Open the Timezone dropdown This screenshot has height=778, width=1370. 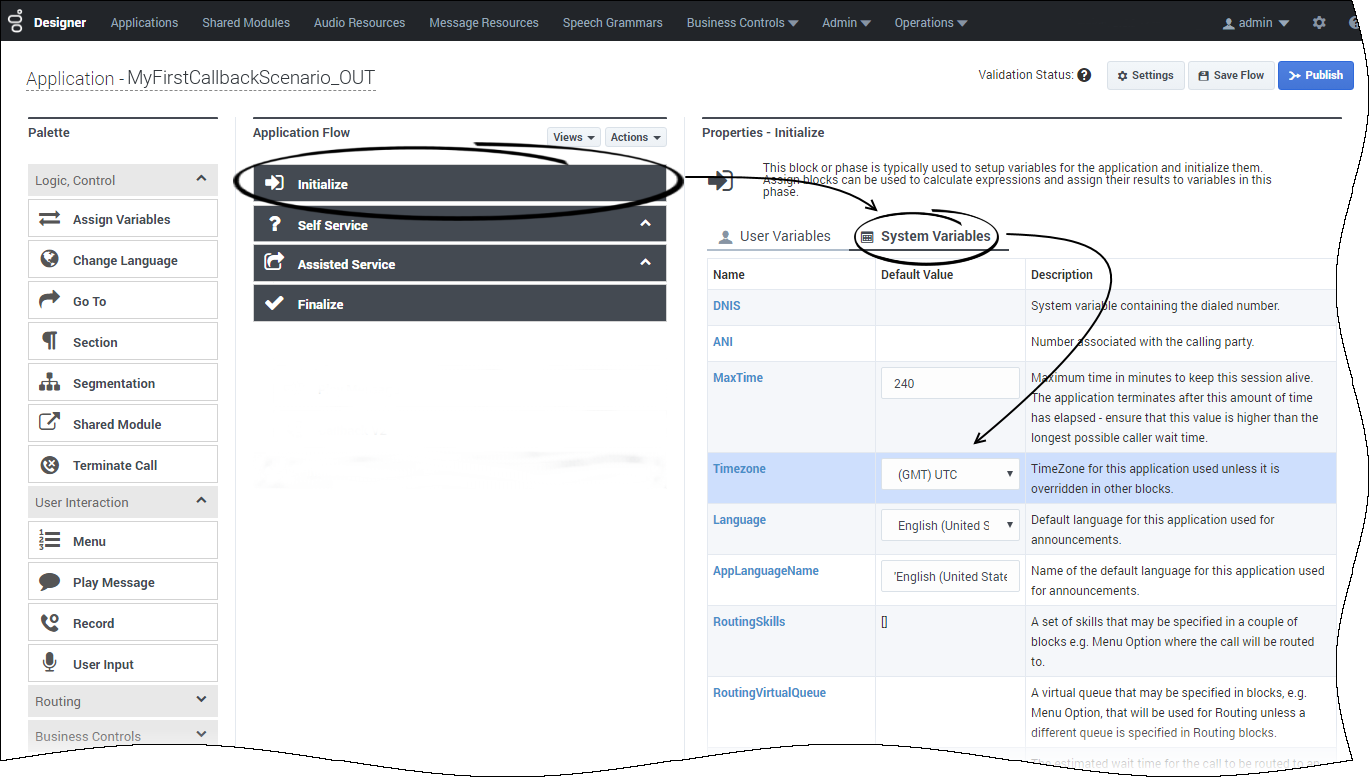click(x=949, y=475)
